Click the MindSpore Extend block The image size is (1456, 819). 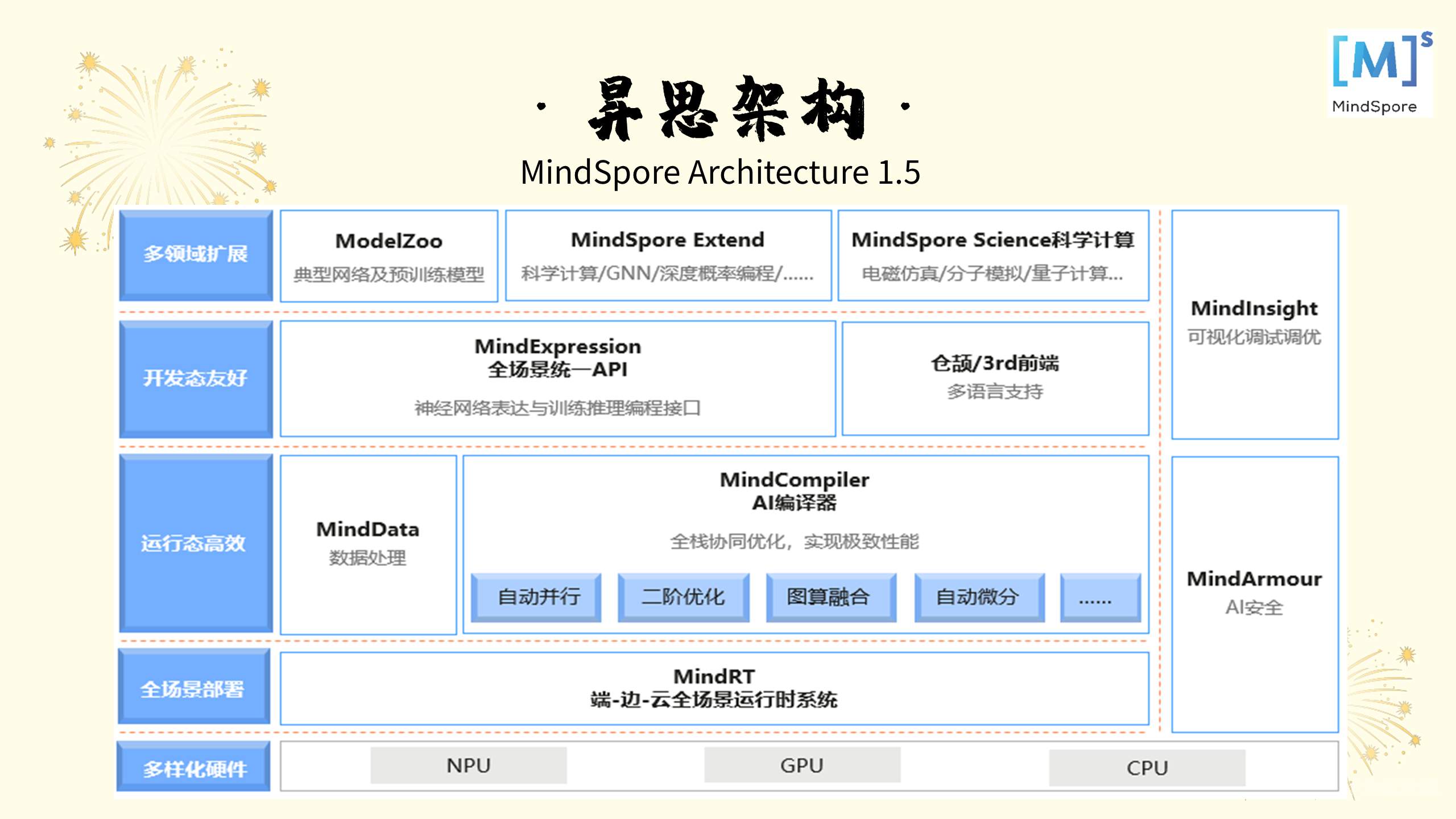tap(668, 256)
